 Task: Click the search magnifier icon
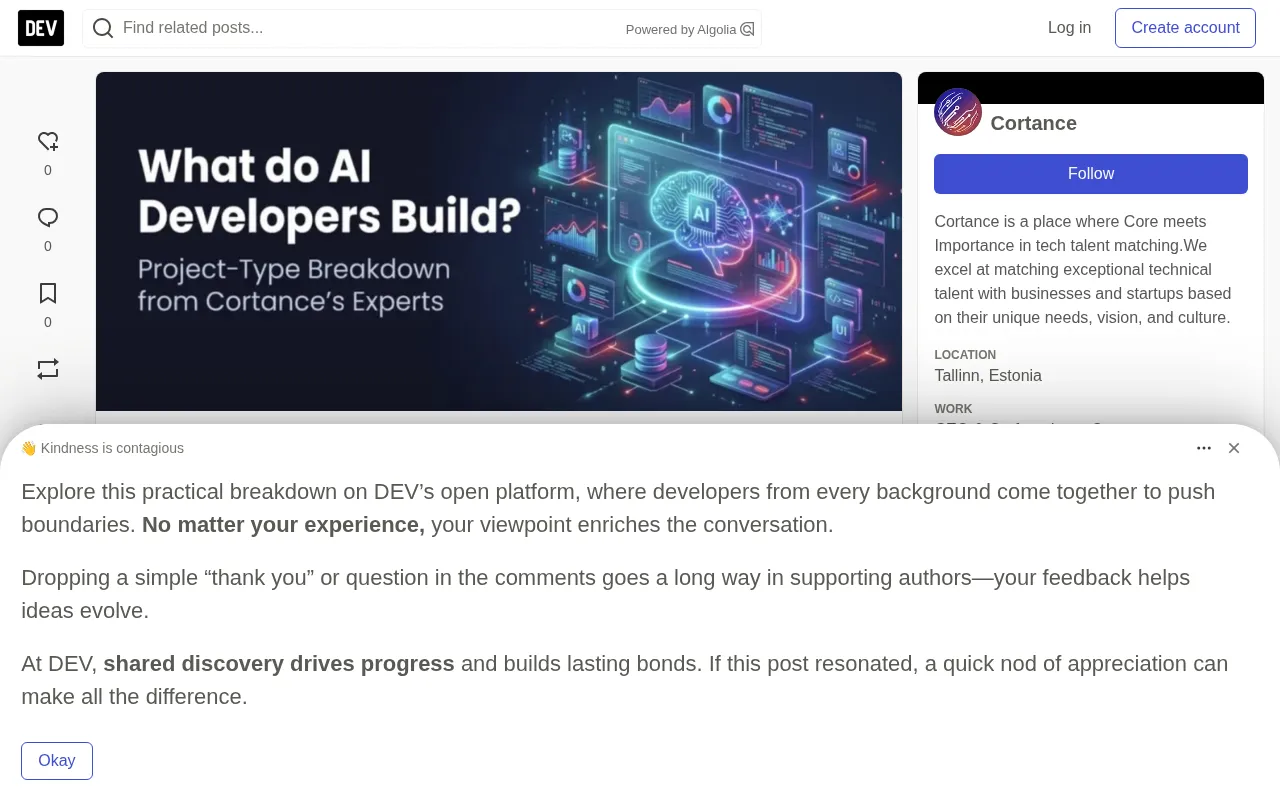coord(103,28)
